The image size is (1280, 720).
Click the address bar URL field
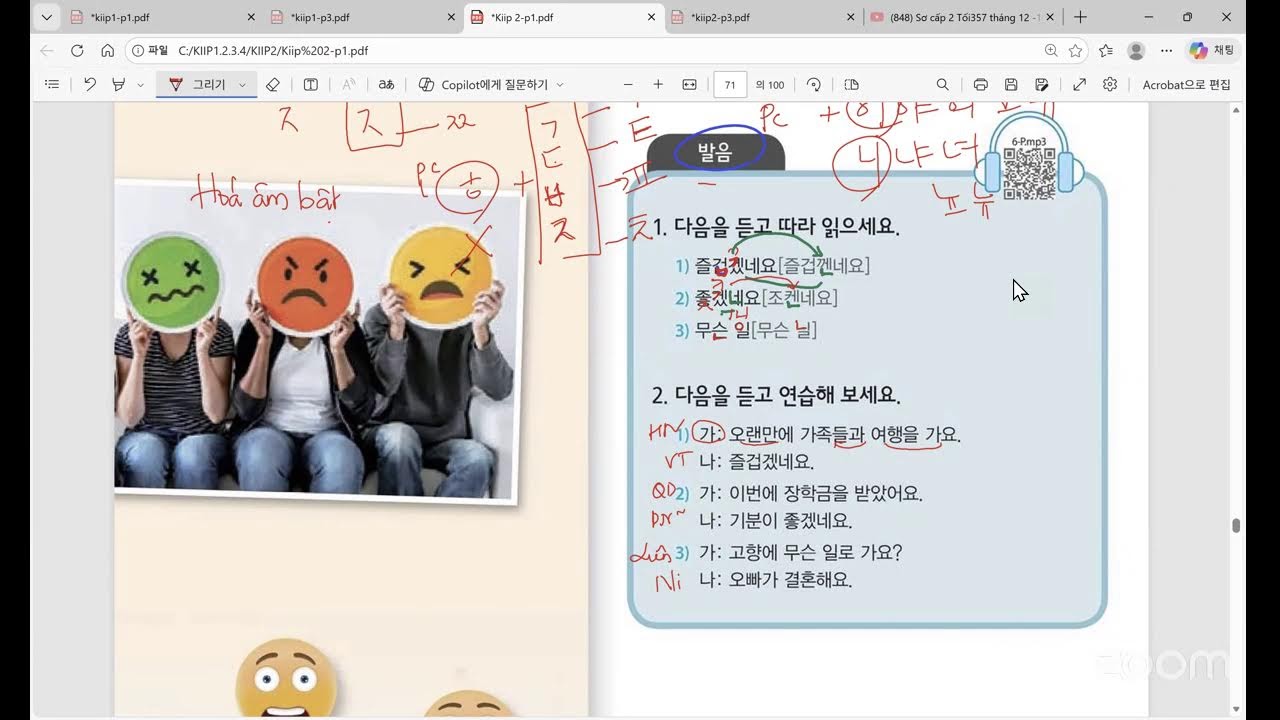605,50
